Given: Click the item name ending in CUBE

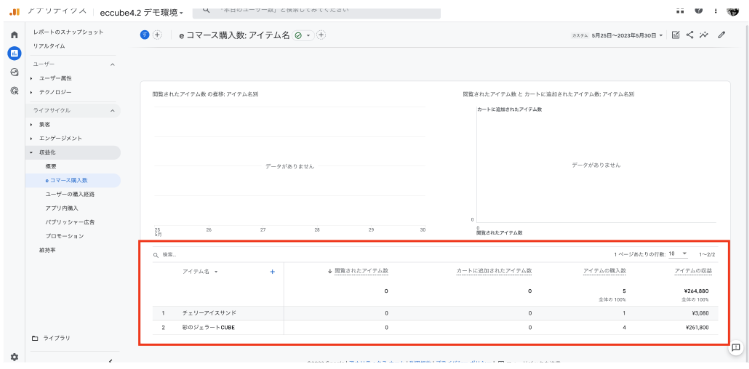Looking at the screenshot, I should [208, 328].
